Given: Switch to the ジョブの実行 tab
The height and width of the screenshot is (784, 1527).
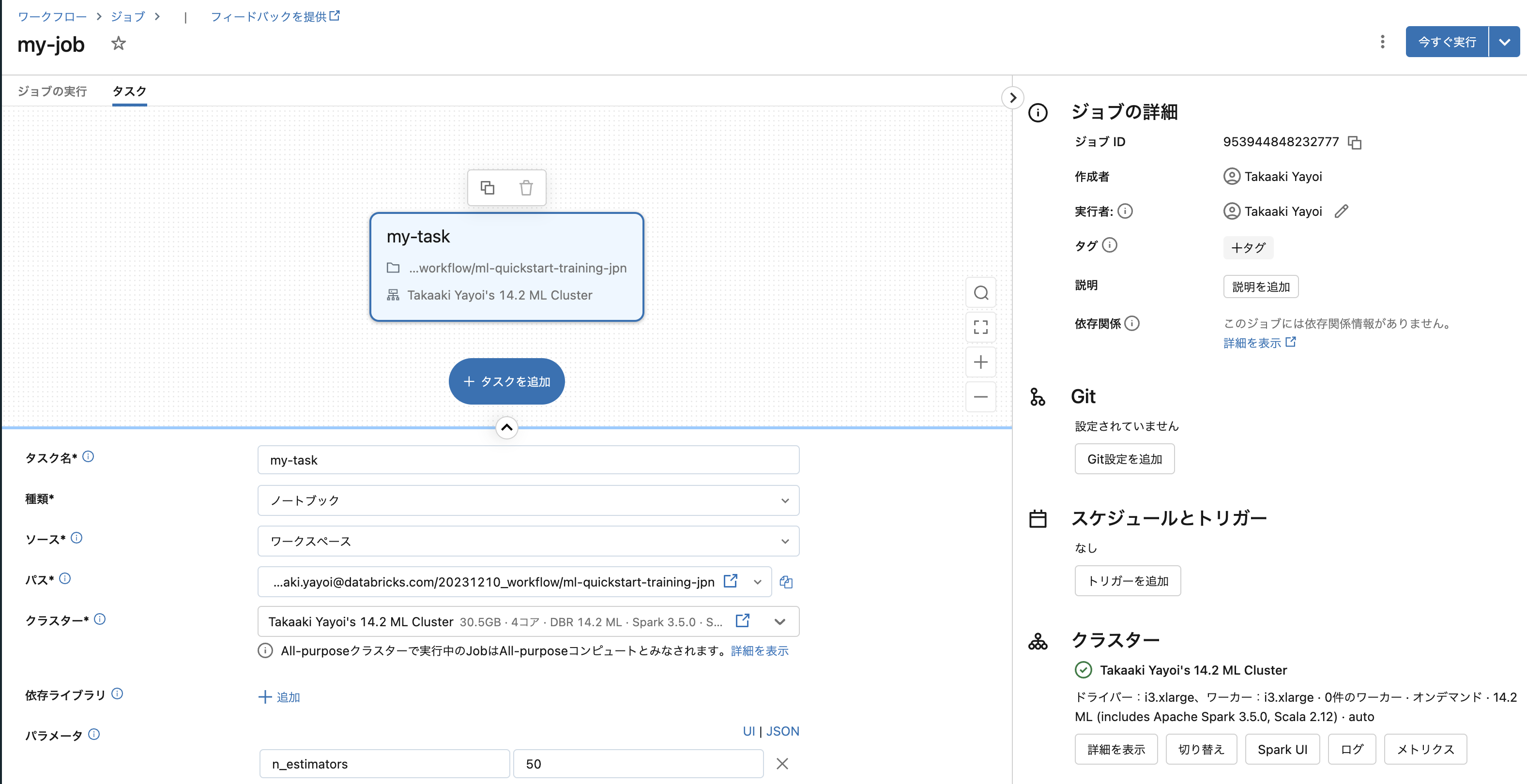Looking at the screenshot, I should 52,91.
